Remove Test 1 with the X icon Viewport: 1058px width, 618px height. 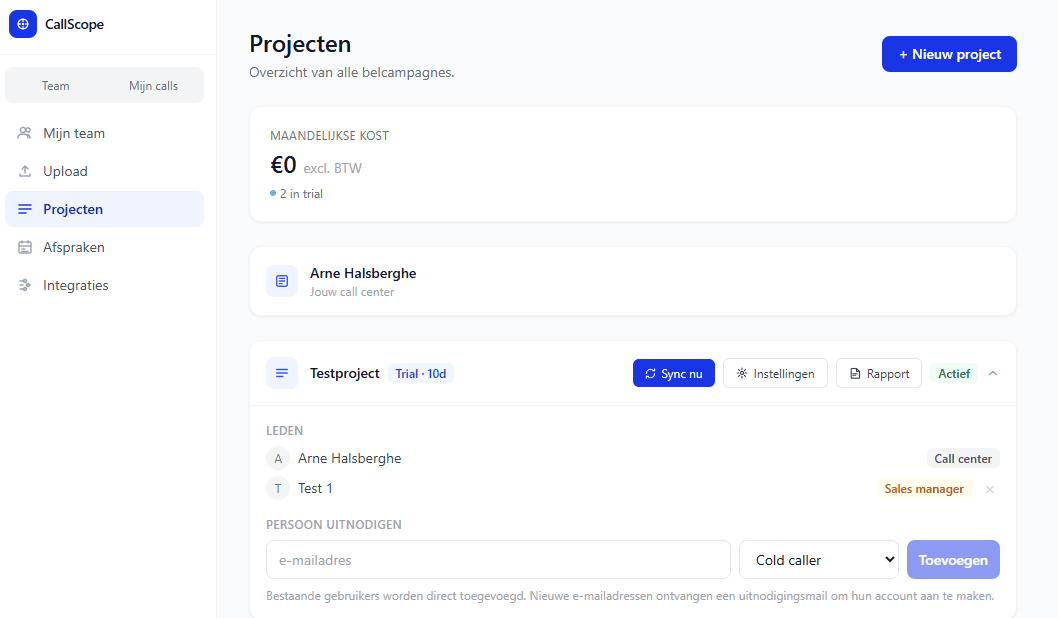990,489
